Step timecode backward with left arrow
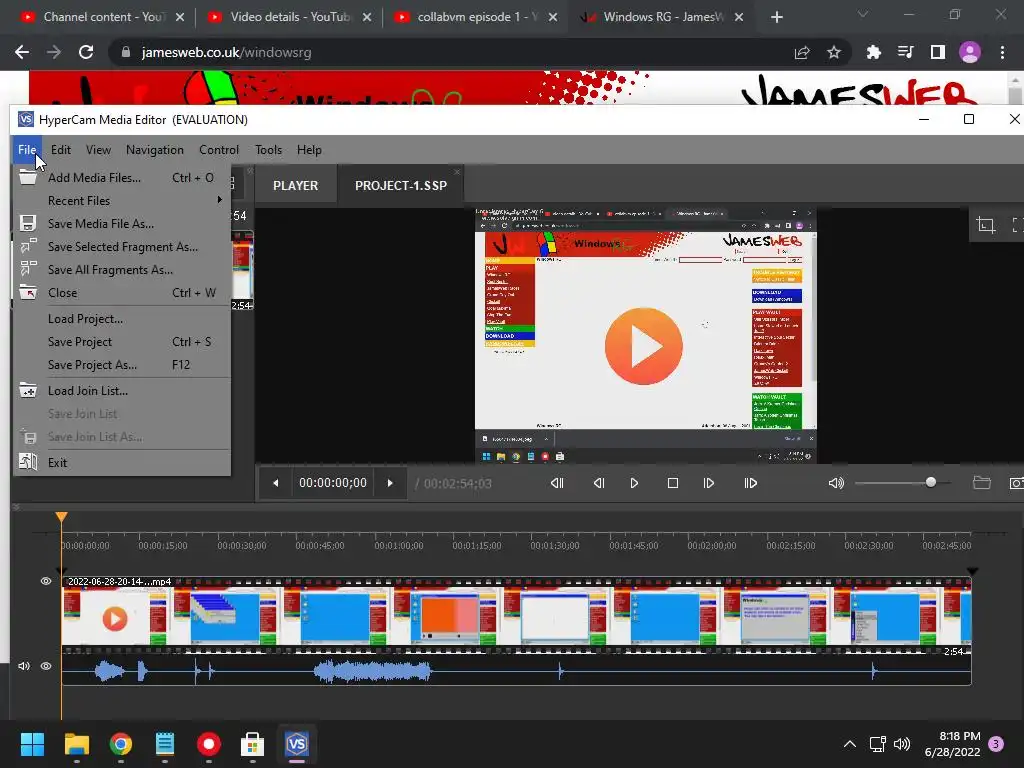 (276, 483)
